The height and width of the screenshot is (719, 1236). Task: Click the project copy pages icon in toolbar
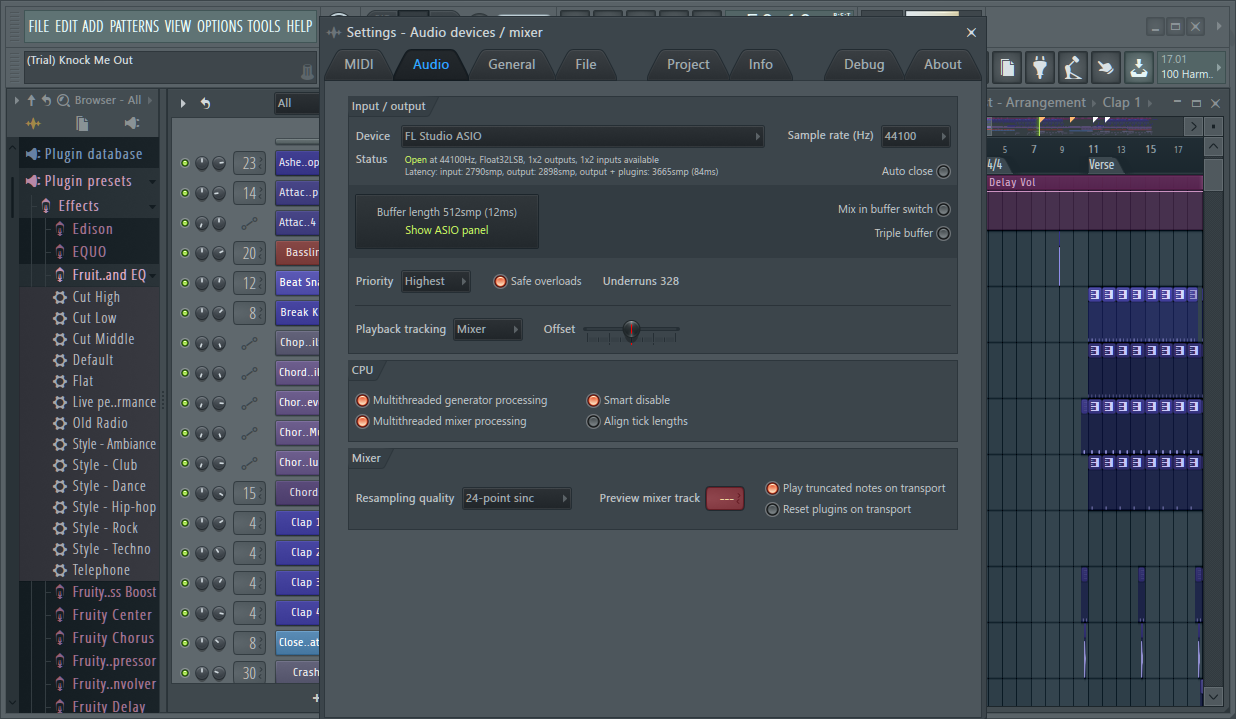tap(1007, 67)
